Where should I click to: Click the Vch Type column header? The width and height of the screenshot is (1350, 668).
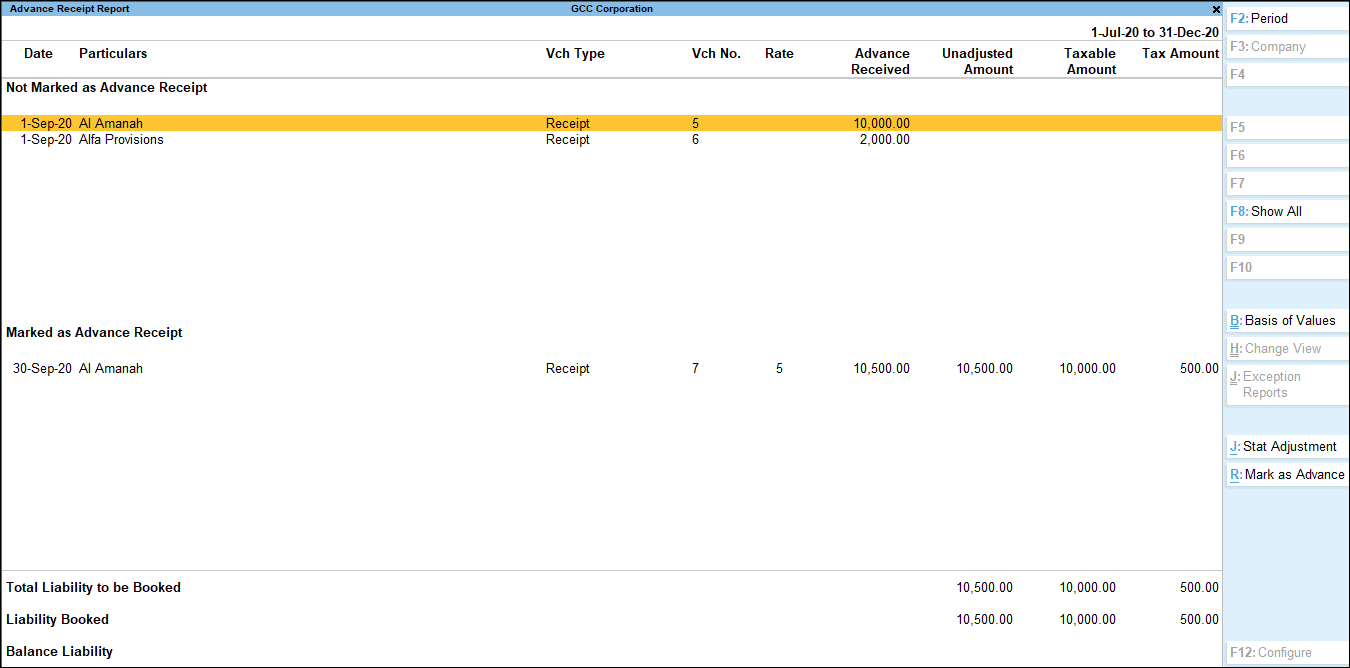coord(575,54)
